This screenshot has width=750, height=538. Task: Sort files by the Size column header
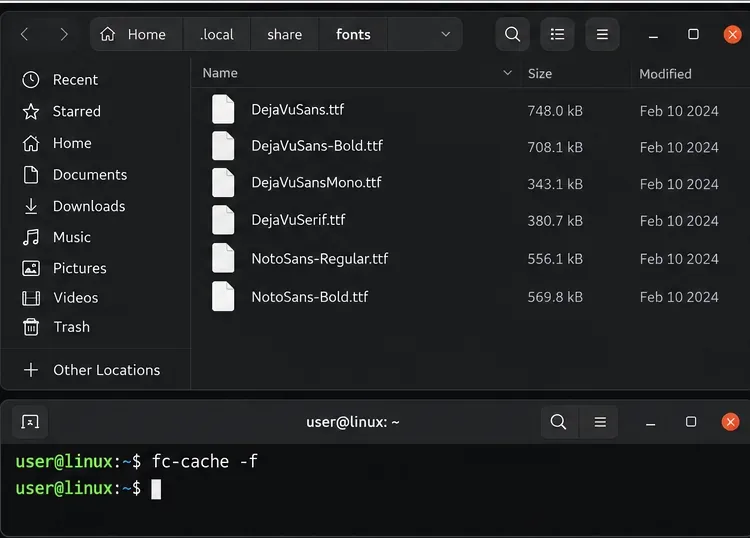[x=540, y=74]
